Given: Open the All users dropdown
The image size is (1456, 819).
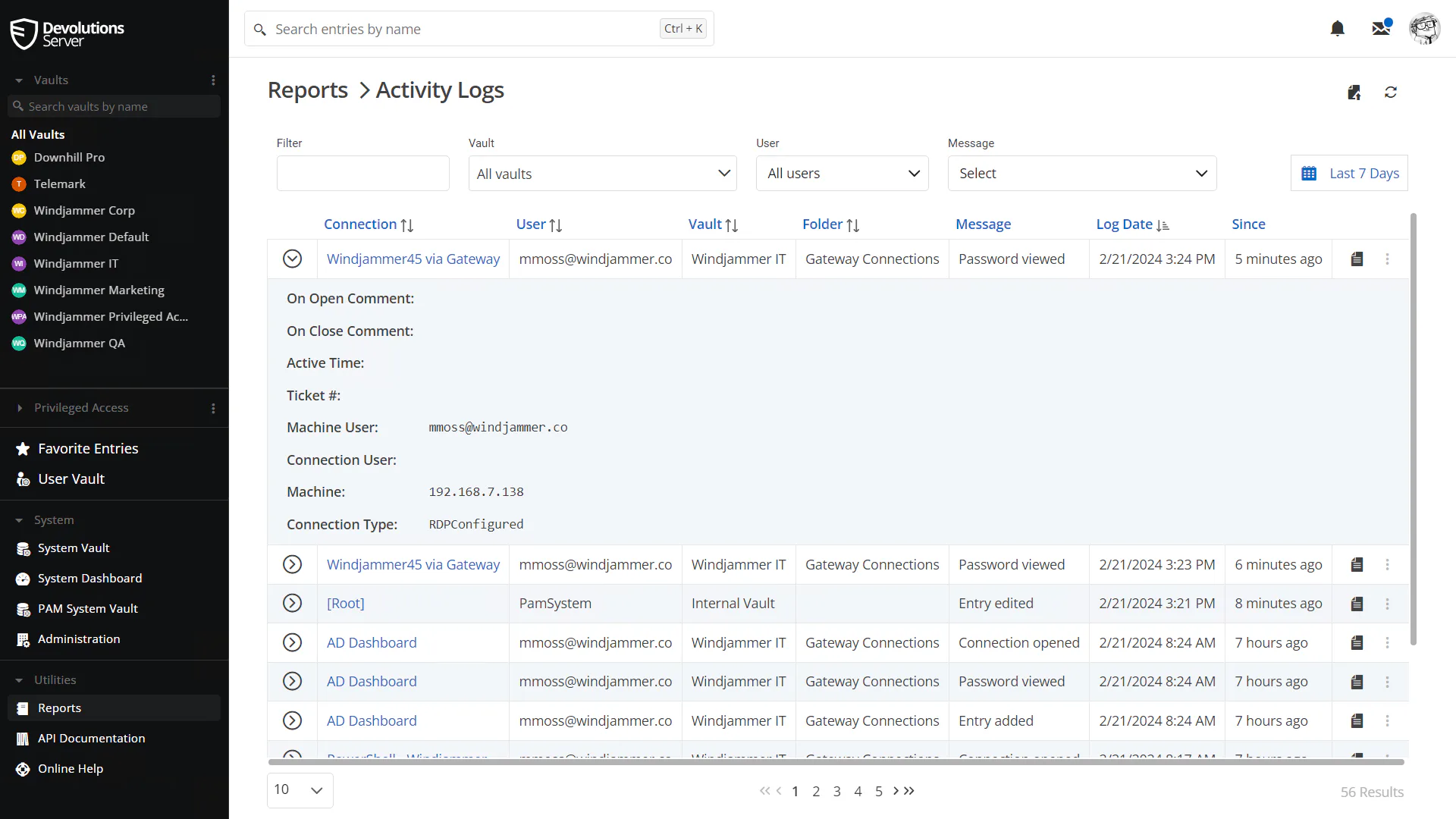Looking at the screenshot, I should point(842,174).
